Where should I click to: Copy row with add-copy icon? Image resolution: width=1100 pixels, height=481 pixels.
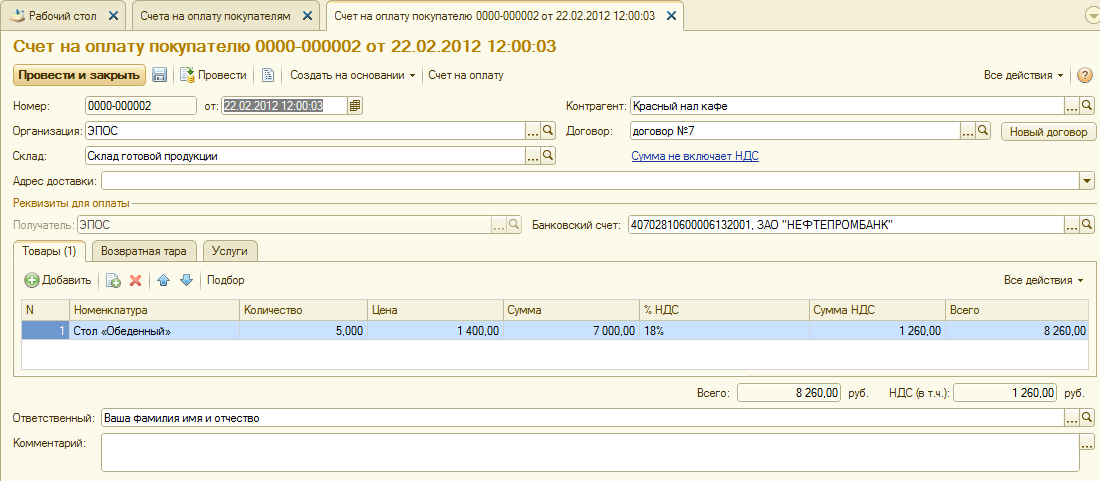tap(113, 280)
